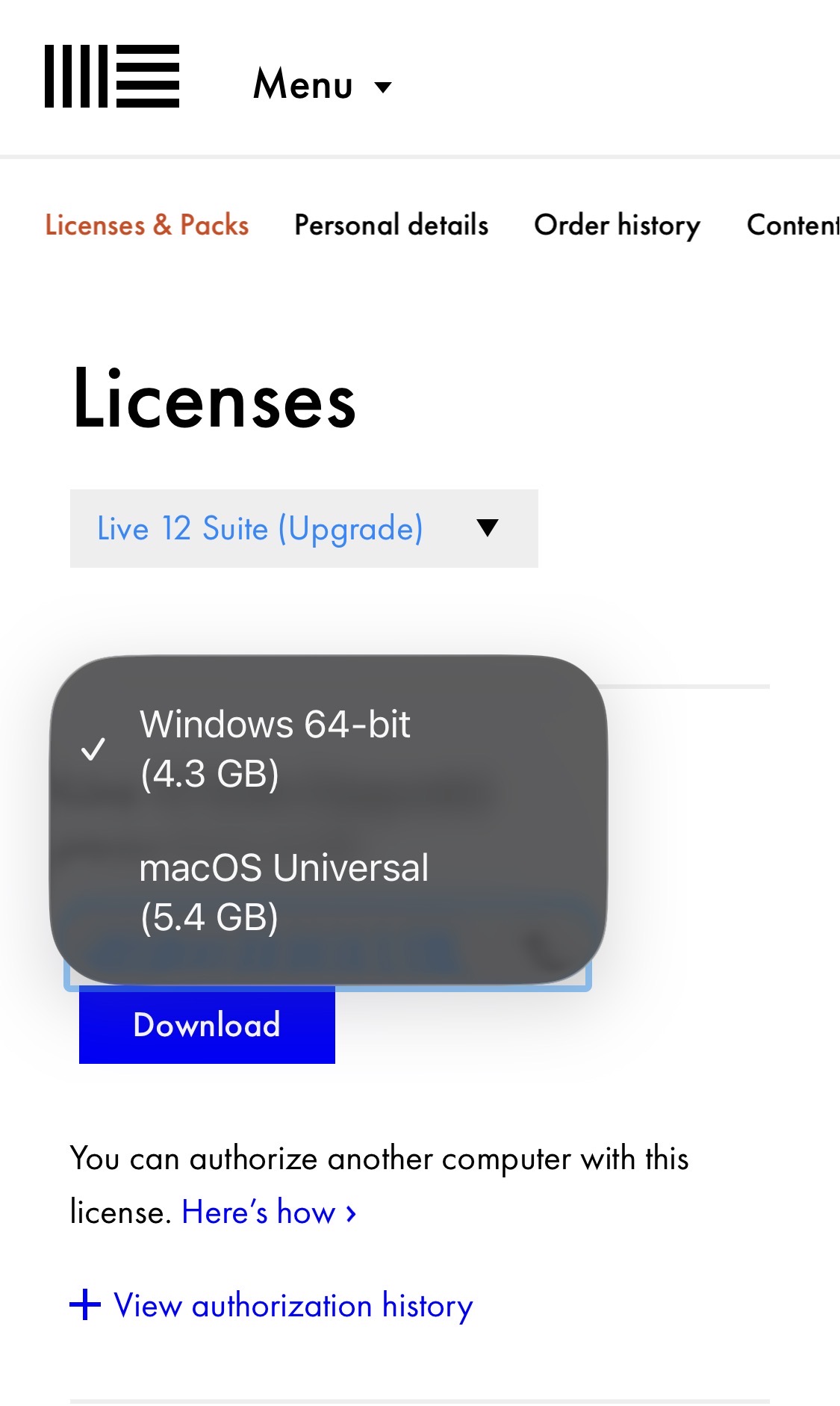The width and height of the screenshot is (840, 1406).
Task: Click the checkmark beside Windows 64-bit
Action: click(93, 749)
